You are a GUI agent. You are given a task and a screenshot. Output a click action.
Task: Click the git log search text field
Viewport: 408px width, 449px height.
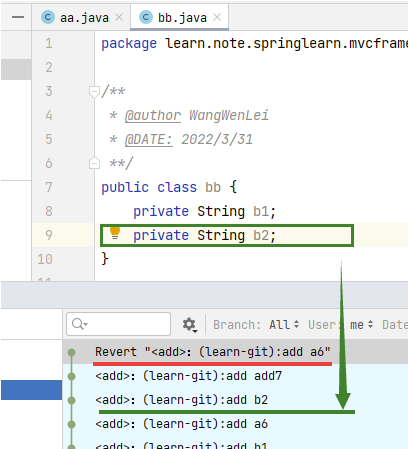tap(119, 324)
